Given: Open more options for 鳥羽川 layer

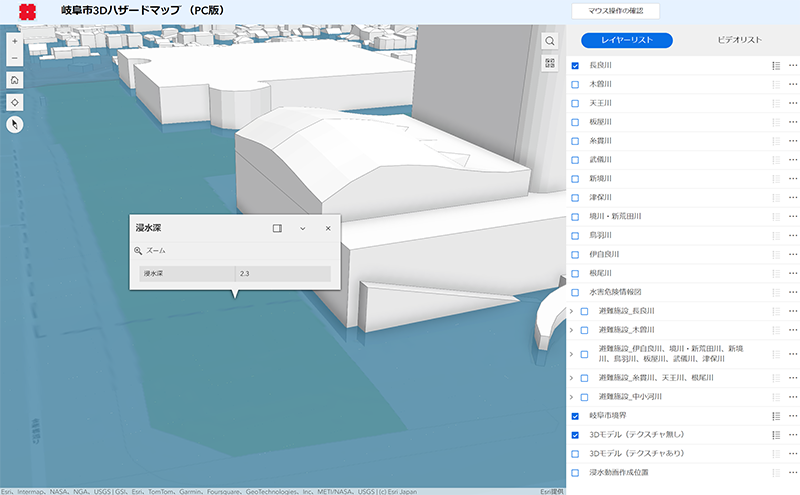Looking at the screenshot, I should click(x=792, y=235).
